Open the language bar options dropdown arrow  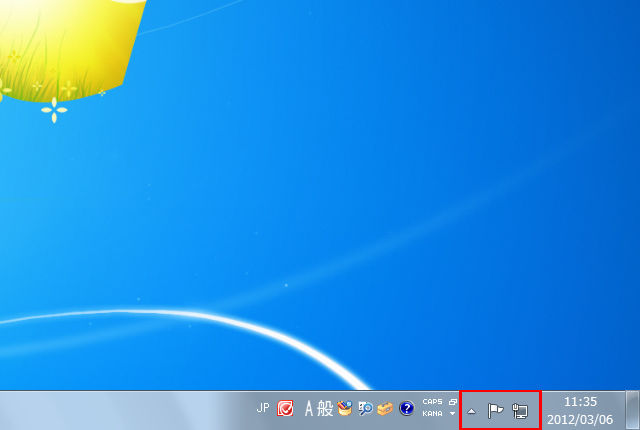[x=452, y=414]
